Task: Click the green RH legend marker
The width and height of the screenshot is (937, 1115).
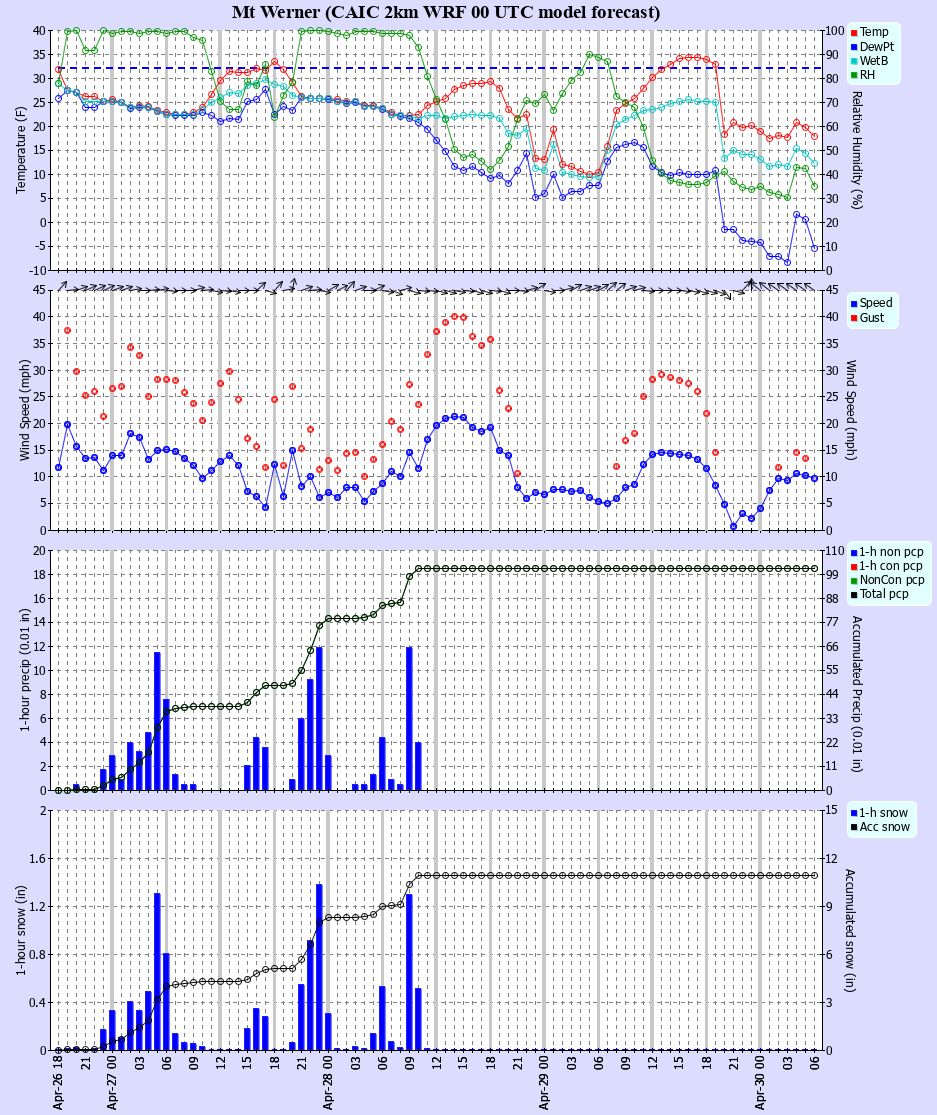Action: tap(854, 75)
